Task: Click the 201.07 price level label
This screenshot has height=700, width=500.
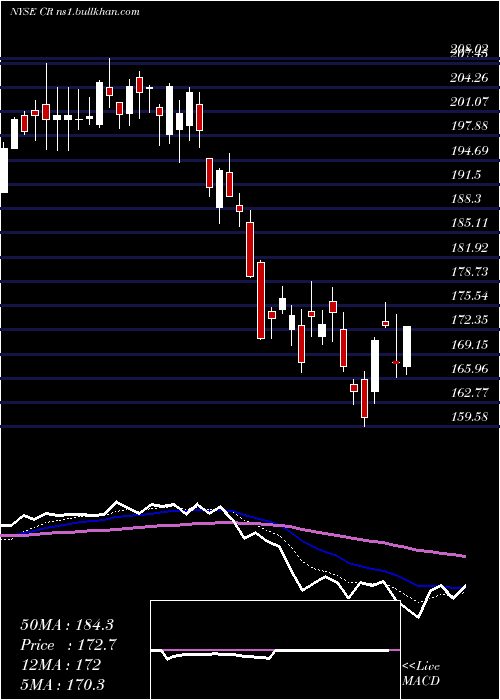Action: pyautogui.click(x=469, y=102)
